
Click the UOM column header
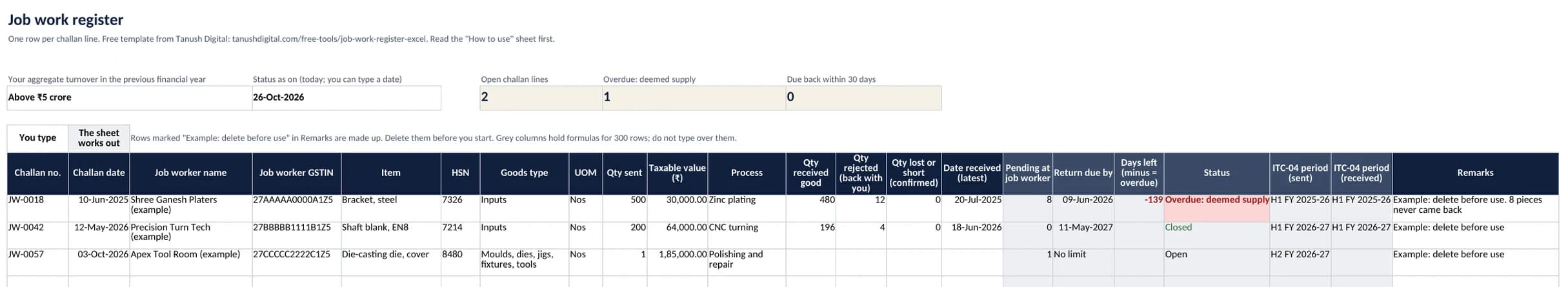pyautogui.click(x=586, y=173)
